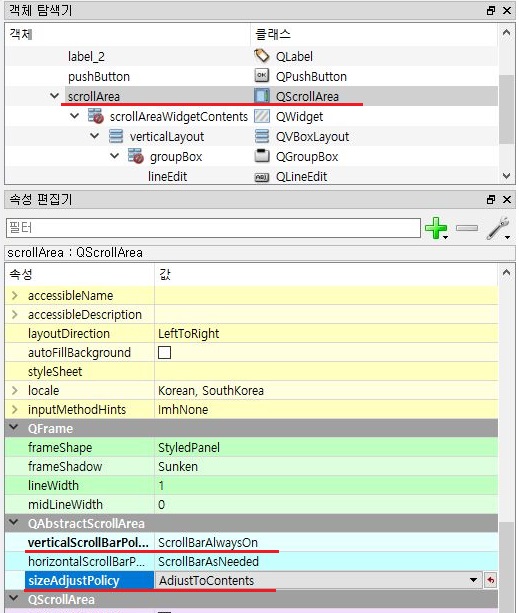This screenshot has width=519, height=613.
Task: Click the object tree scrollbar thumb
Action: 506,109
